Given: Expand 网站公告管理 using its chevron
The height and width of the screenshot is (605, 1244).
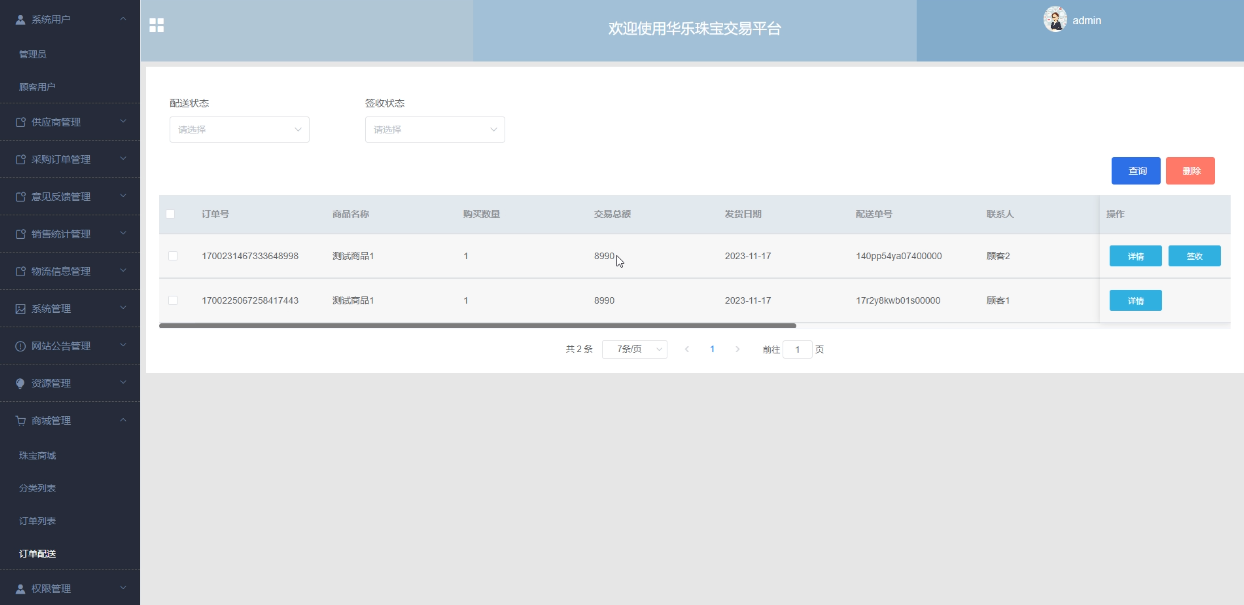Looking at the screenshot, I should point(123,346).
